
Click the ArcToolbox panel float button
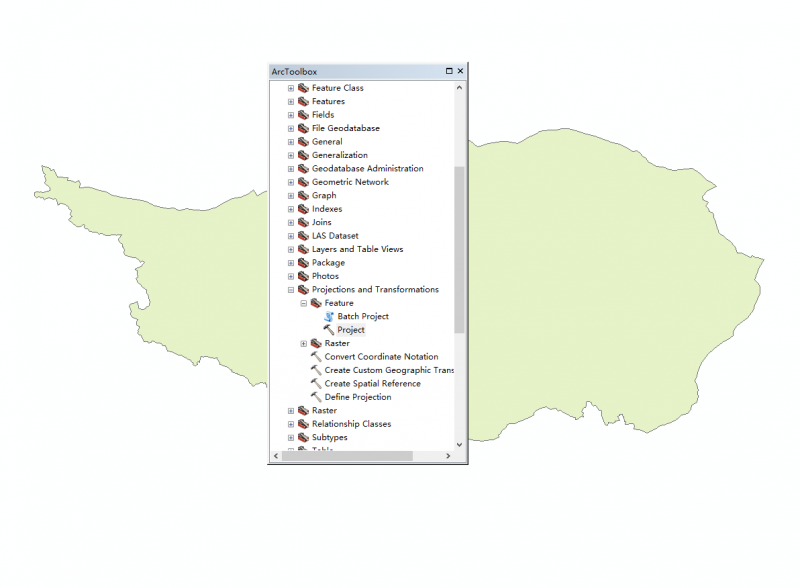pos(449,71)
